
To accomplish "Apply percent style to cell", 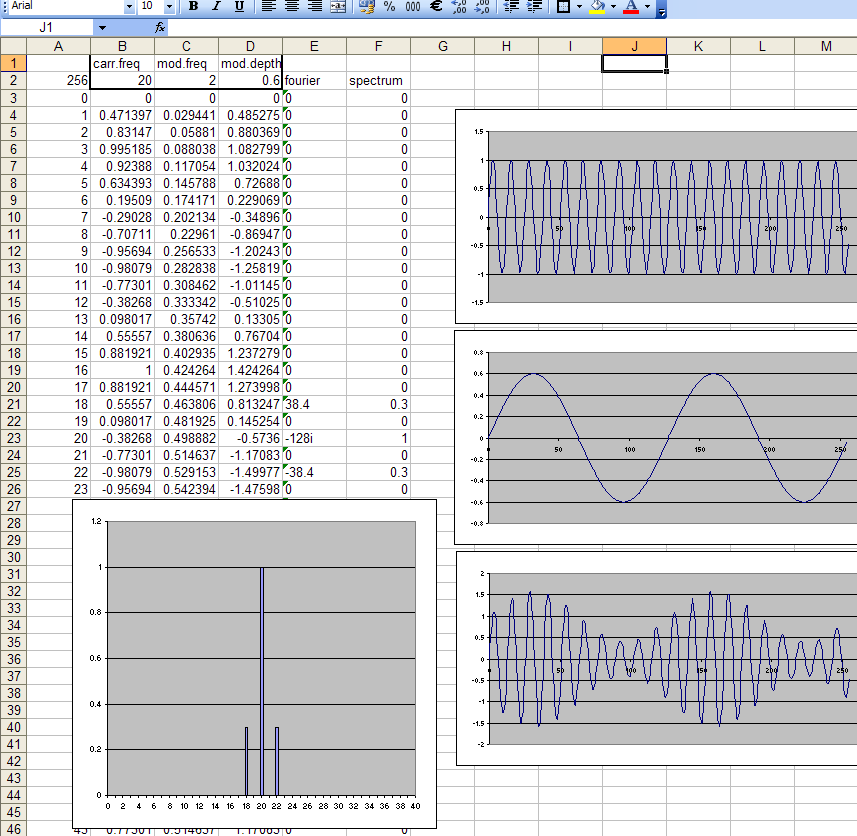I will 389,7.
